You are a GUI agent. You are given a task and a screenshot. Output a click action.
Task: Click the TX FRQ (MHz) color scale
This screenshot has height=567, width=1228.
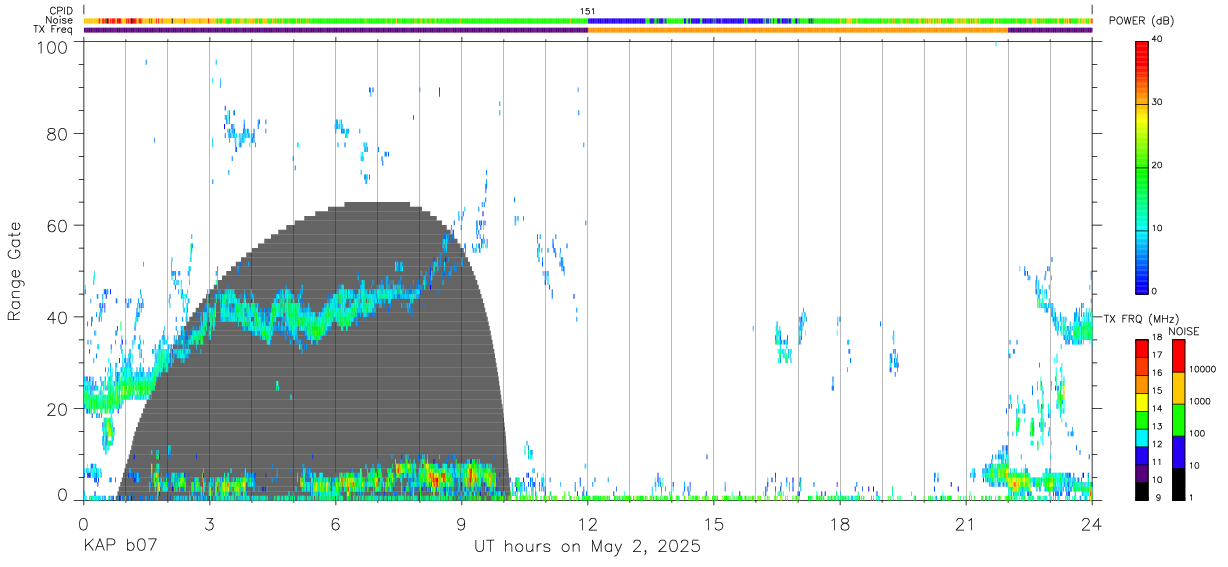tap(1142, 420)
